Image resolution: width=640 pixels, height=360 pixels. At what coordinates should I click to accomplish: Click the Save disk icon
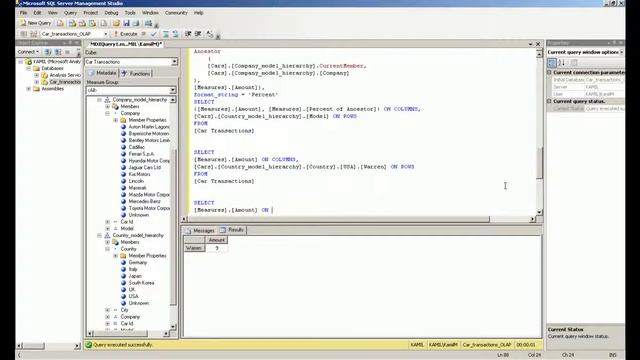126,23
